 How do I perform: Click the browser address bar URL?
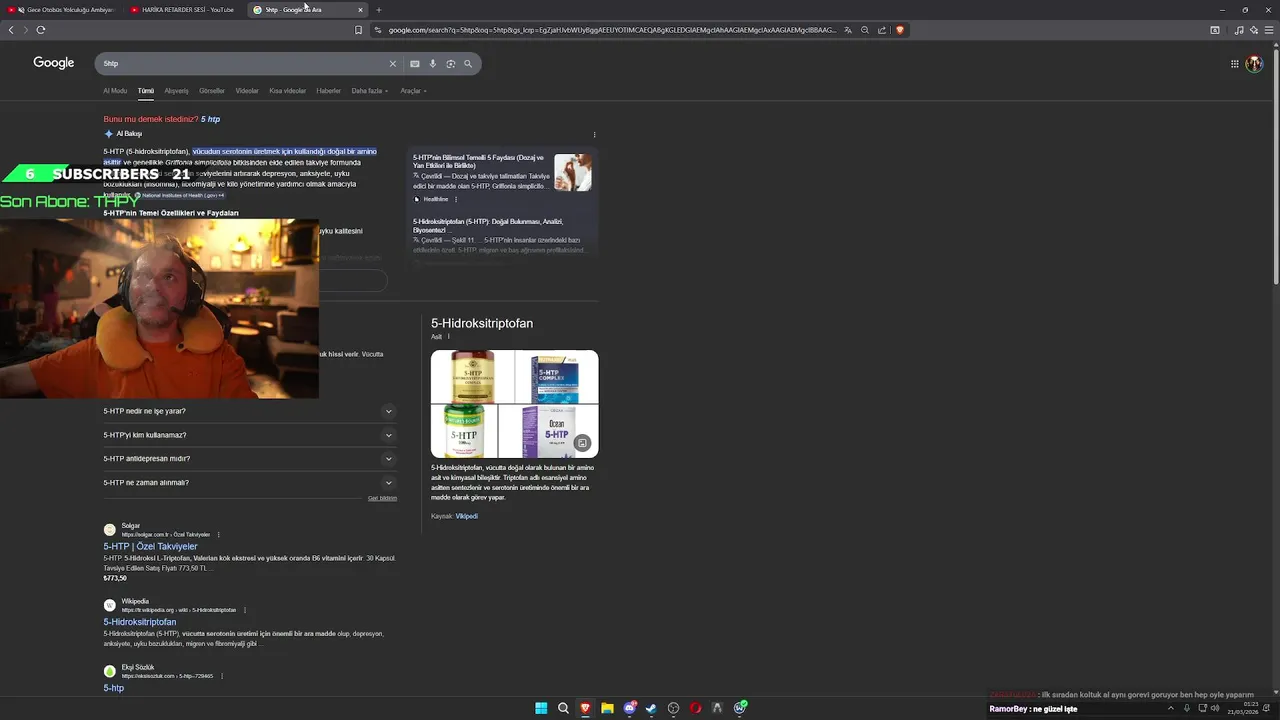point(611,30)
